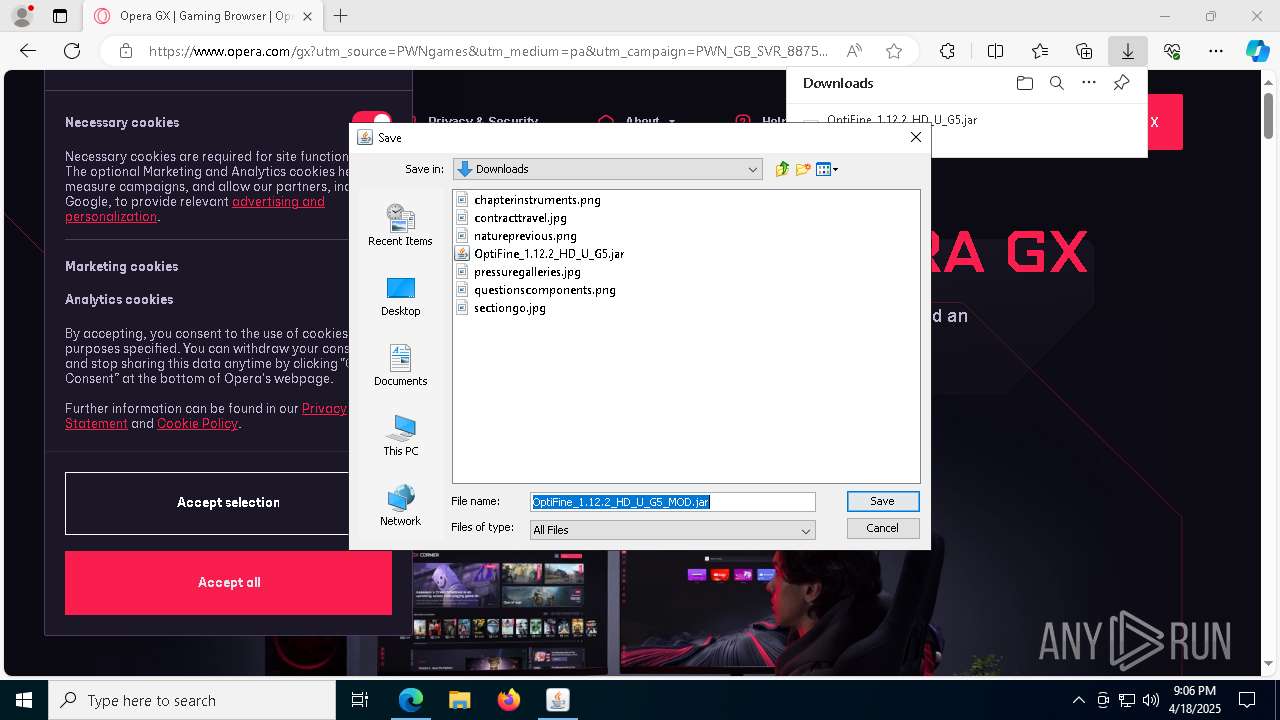Refresh the Opera GX page
Image resolution: width=1280 pixels, height=720 pixels.
(x=72, y=51)
